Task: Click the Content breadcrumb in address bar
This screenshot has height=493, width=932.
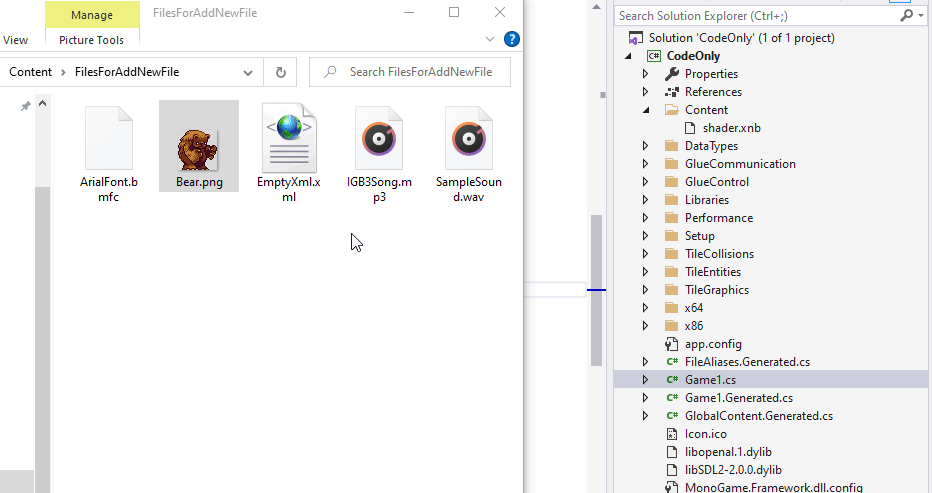Action: [x=30, y=72]
